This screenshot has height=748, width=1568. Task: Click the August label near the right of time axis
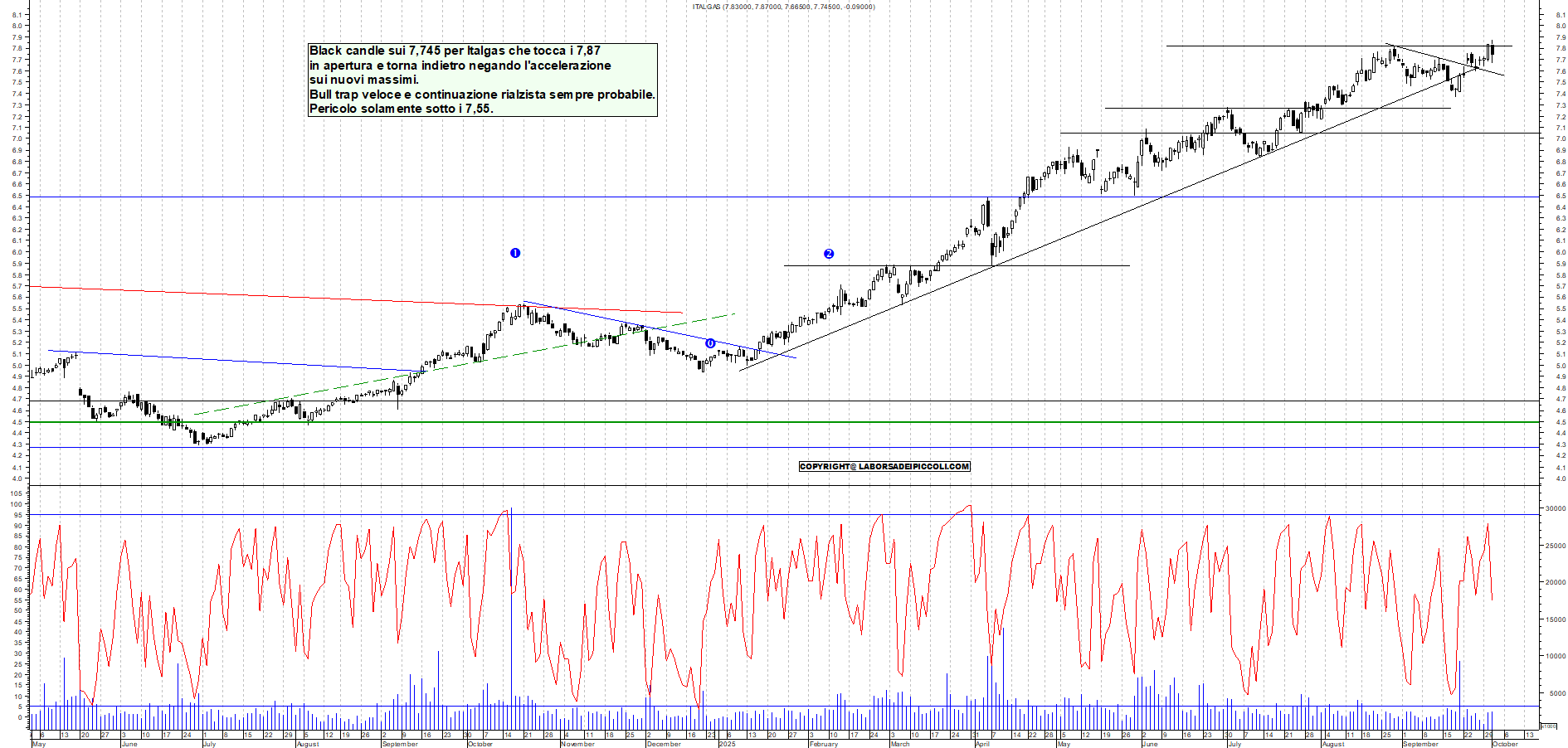[1333, 744]
